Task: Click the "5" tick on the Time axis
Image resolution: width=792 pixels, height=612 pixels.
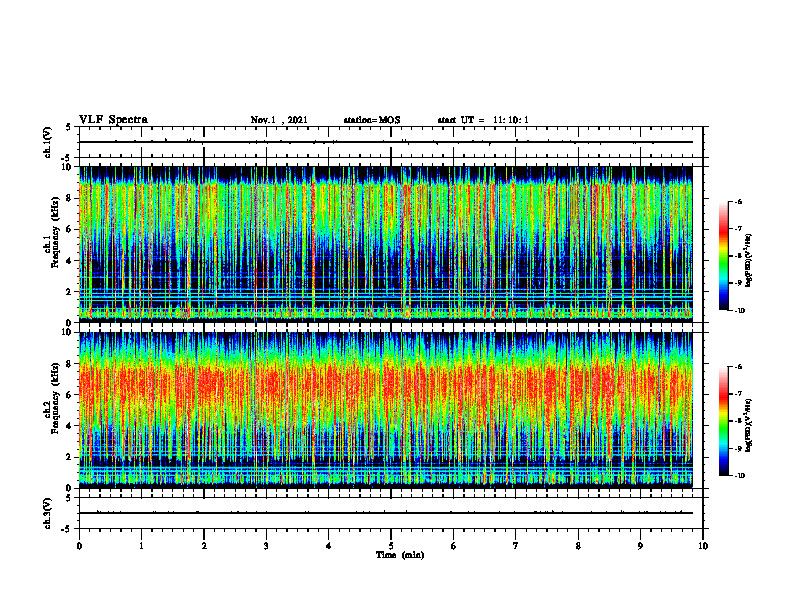Action: click(391, 546)
